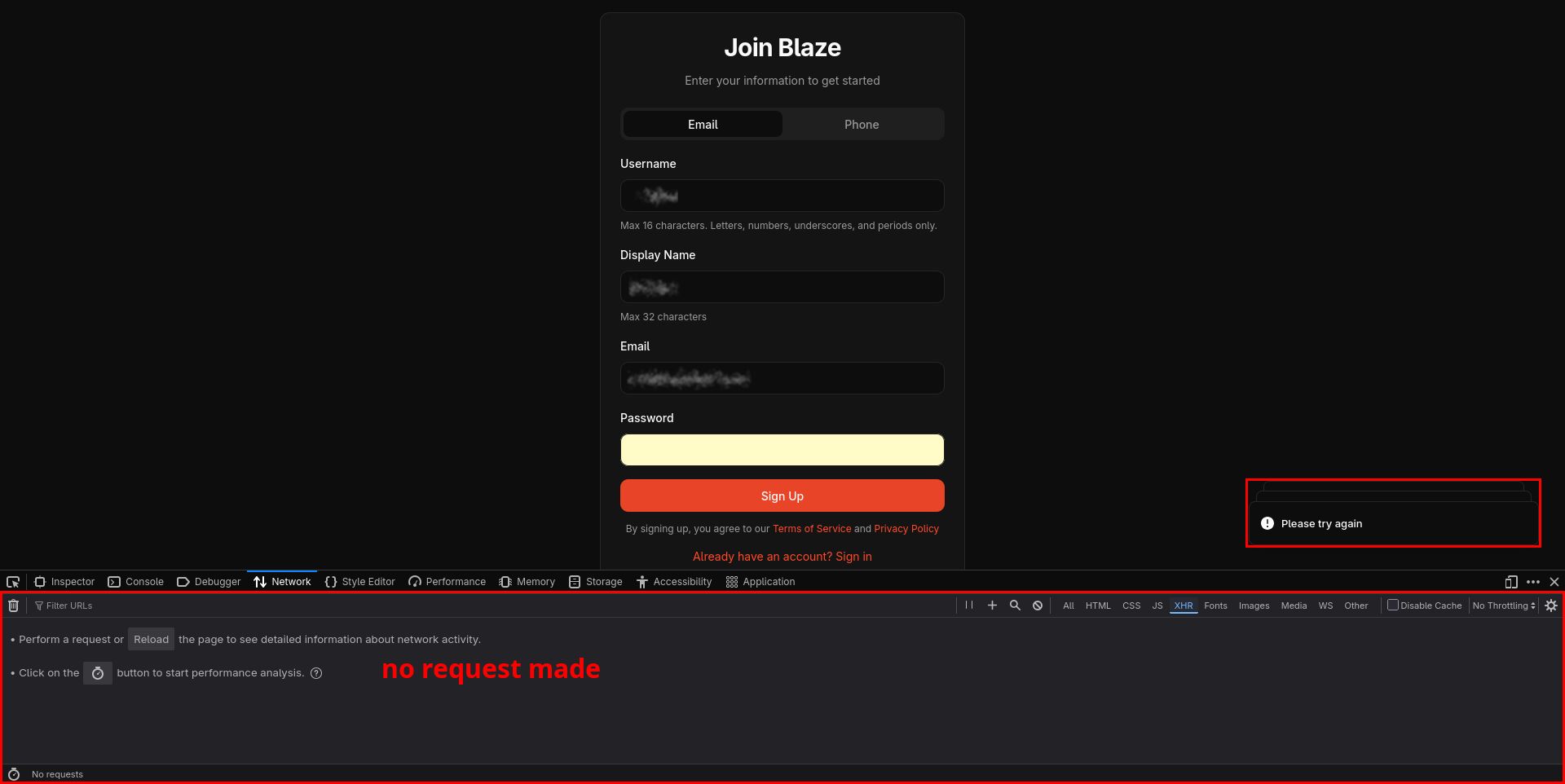Close the DevTools panel
The image size is (1565, 784).
(1554, 582)
